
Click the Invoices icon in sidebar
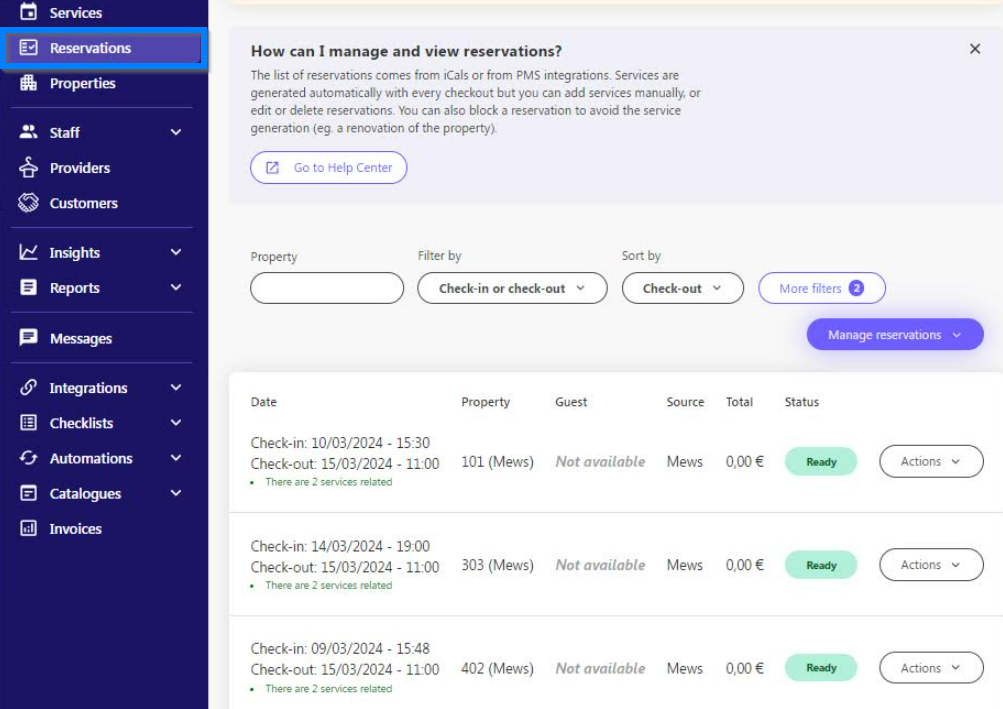[x=29, y=528]
